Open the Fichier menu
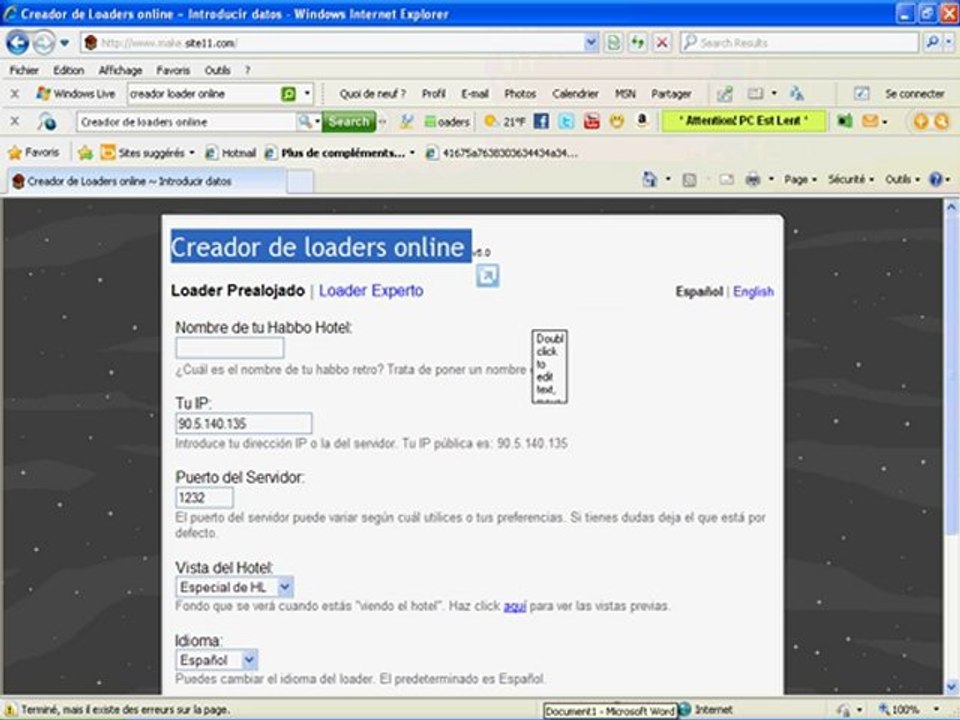The width and height of the screenshot is (960, 720). pyautogui.click(x=24, y=70)
